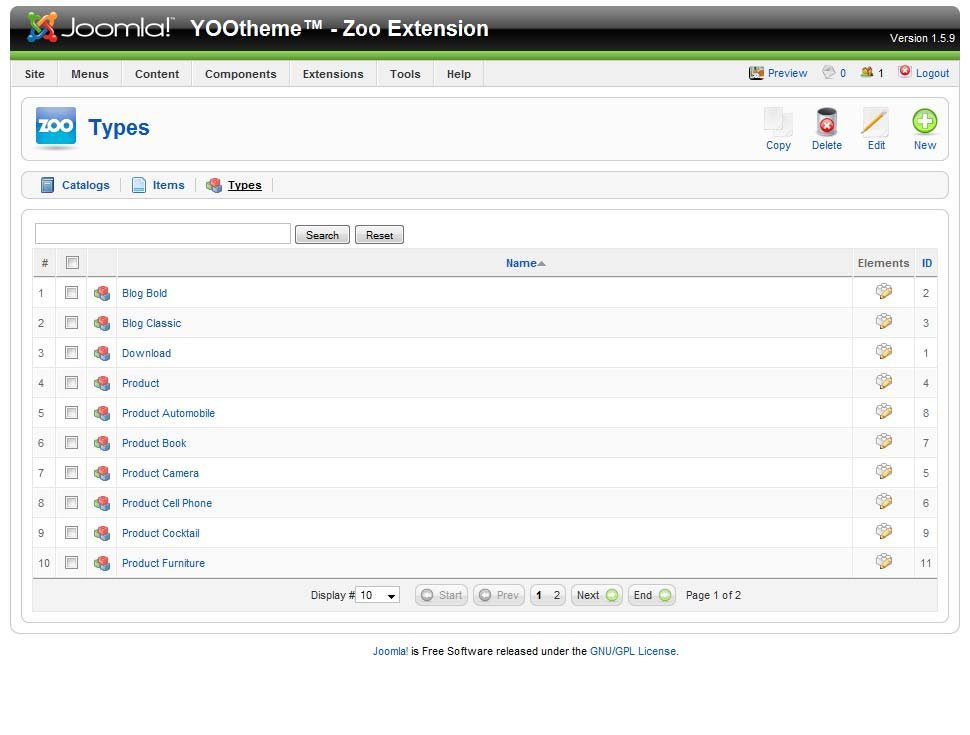Open the Tools menu
Screen dimensions: 970x735
405,74
